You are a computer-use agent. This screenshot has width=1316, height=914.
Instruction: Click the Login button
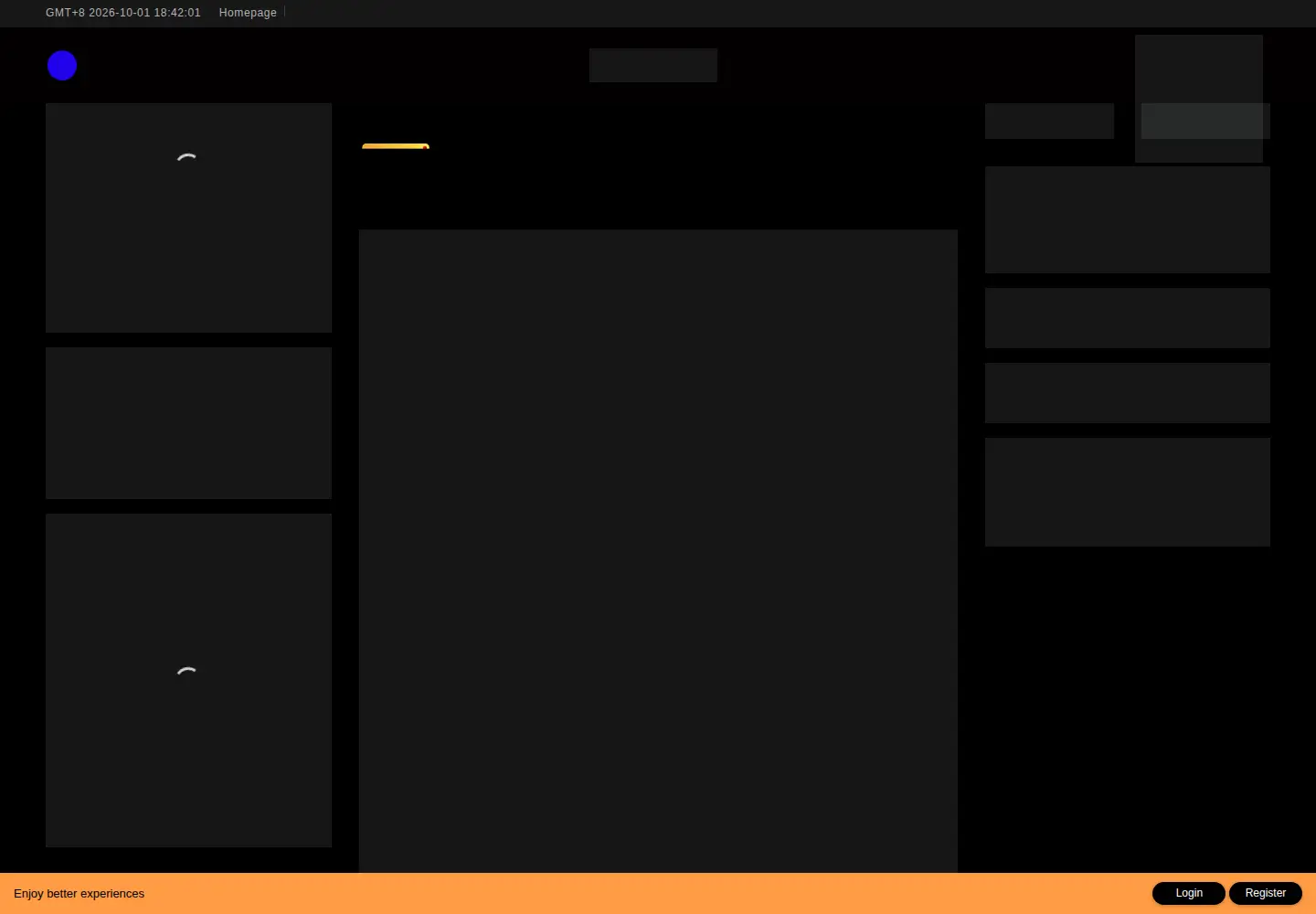[1189, 893]
